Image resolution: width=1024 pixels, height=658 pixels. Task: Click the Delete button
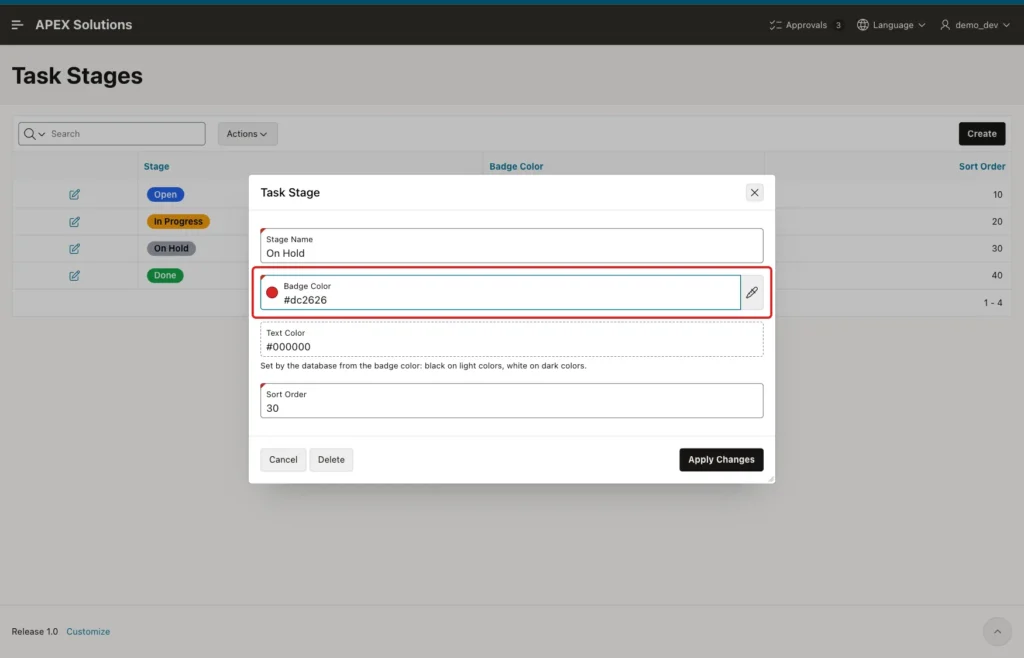[331, 460]
